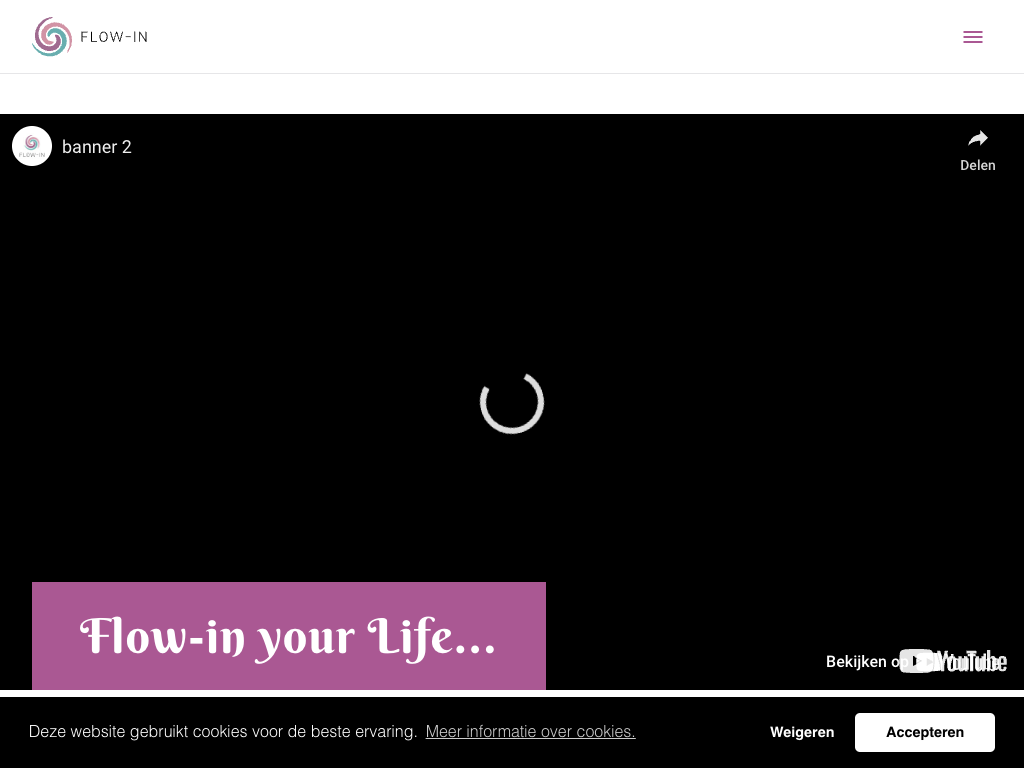The image size is (1024, 768).
Task: Click the Flow-In swirl logo icon
Action: 52,37
